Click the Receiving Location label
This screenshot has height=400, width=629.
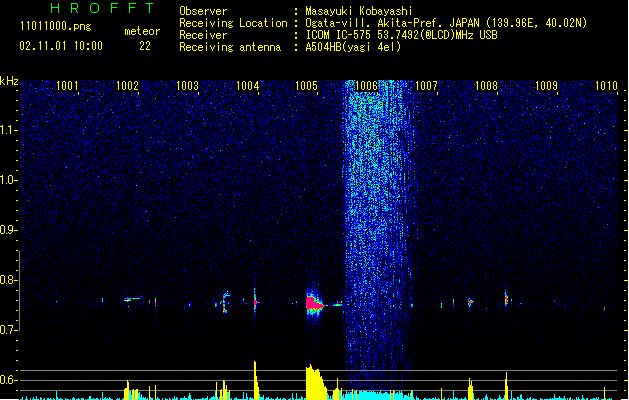[233, 23]
